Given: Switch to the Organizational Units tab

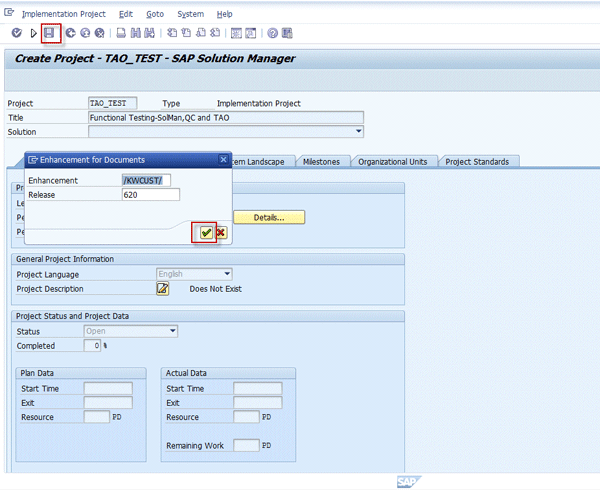Looking at the screenshot, I should coord(393,162).
